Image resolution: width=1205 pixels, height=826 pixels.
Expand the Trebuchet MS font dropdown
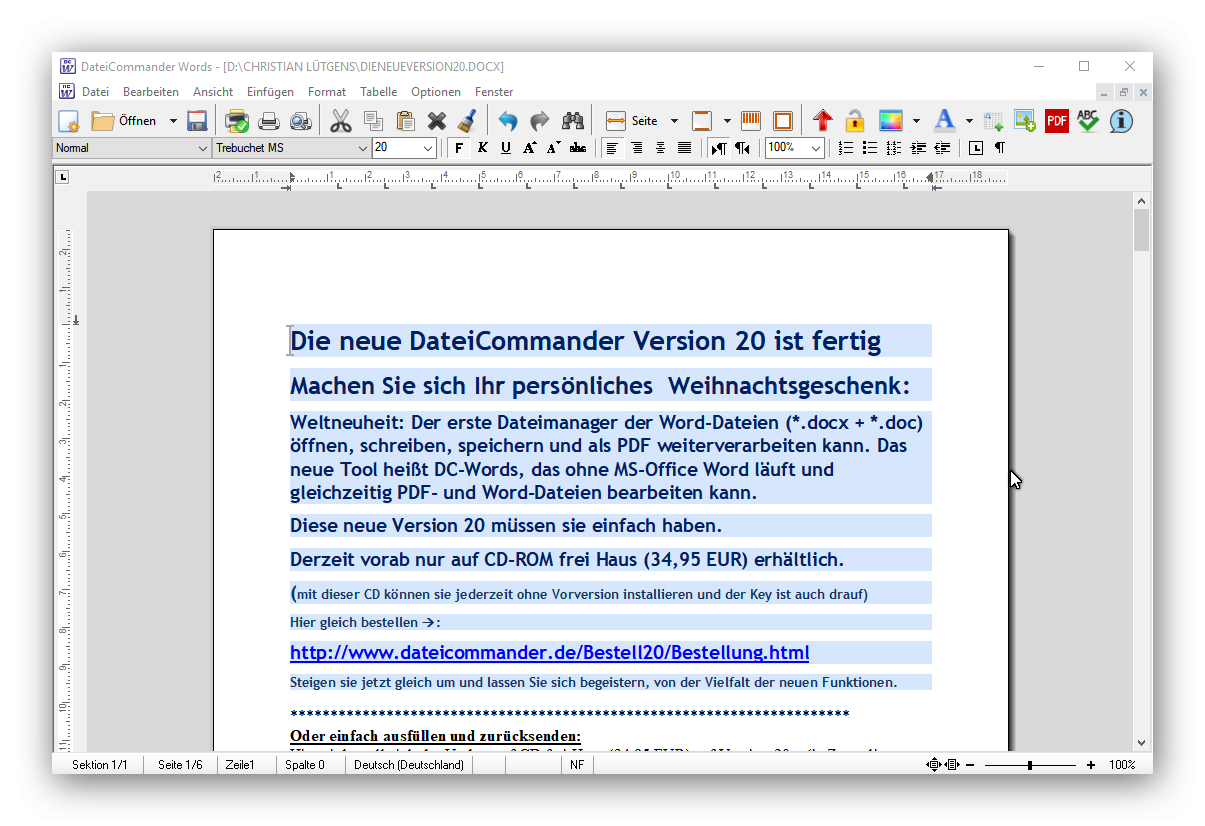tap(362, 148)
